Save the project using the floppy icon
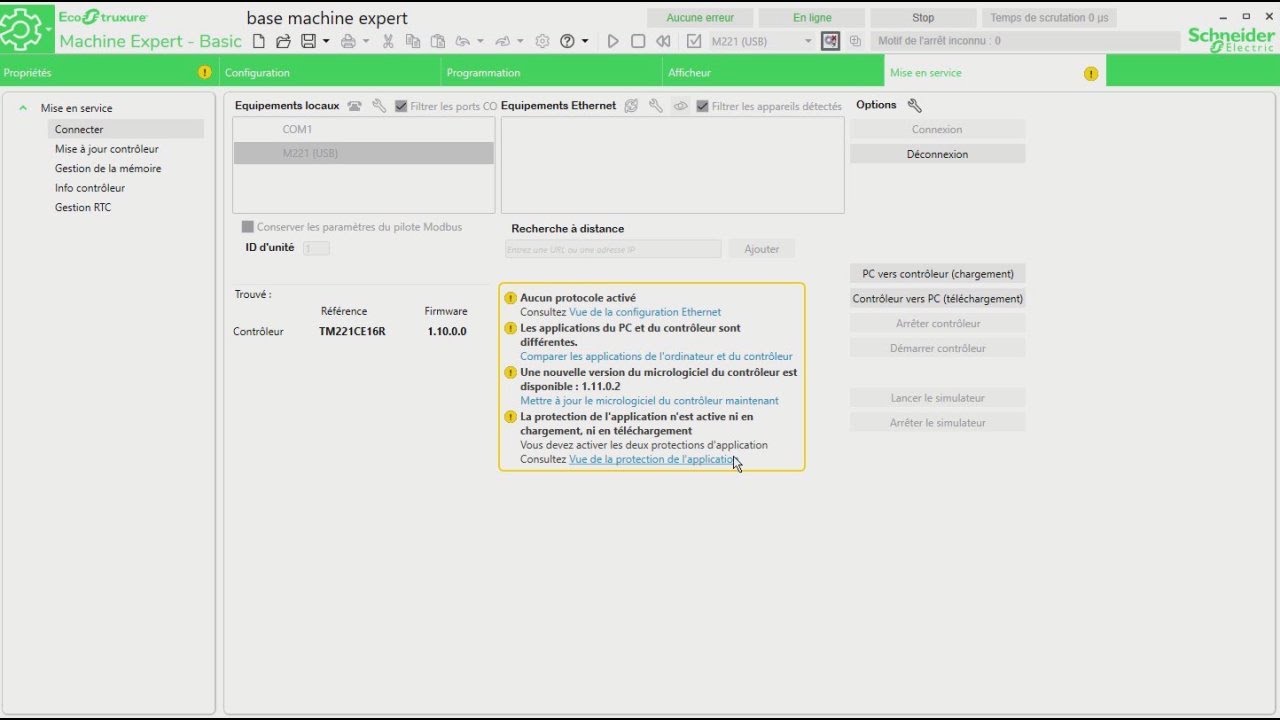 tap(308, 41)
